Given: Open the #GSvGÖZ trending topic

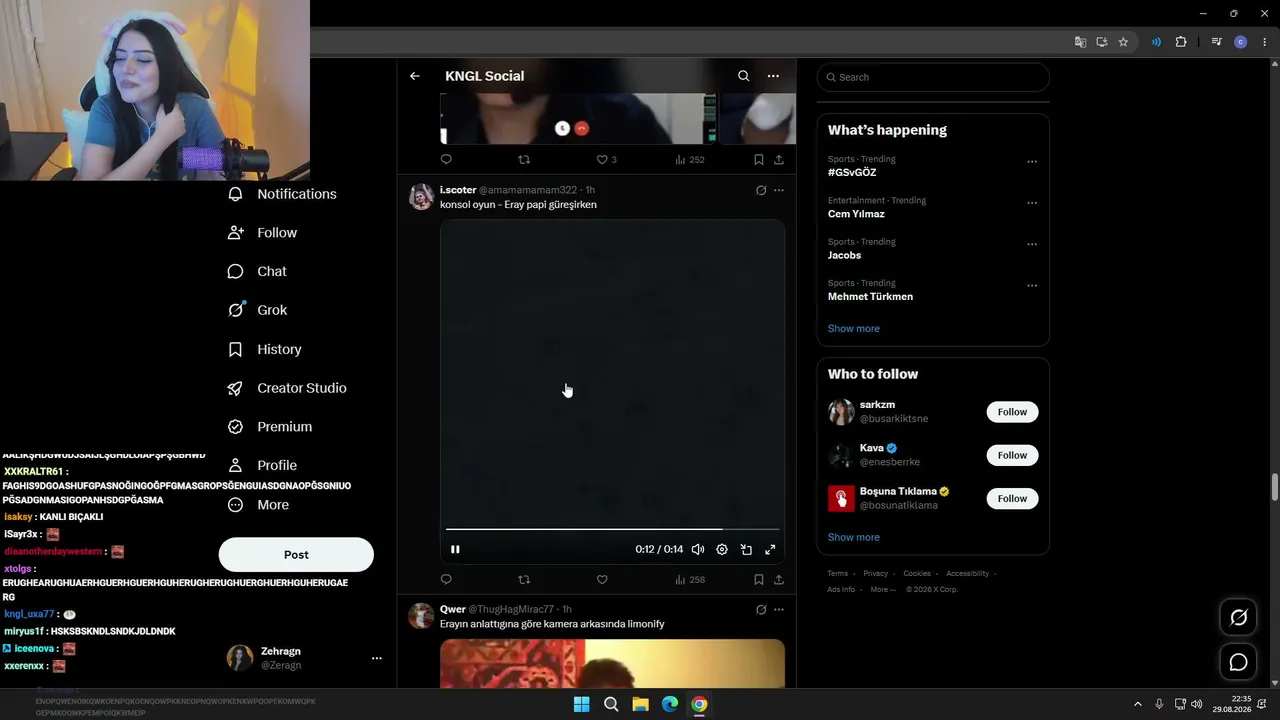Looking at the screenshot, I should [852, 173].
